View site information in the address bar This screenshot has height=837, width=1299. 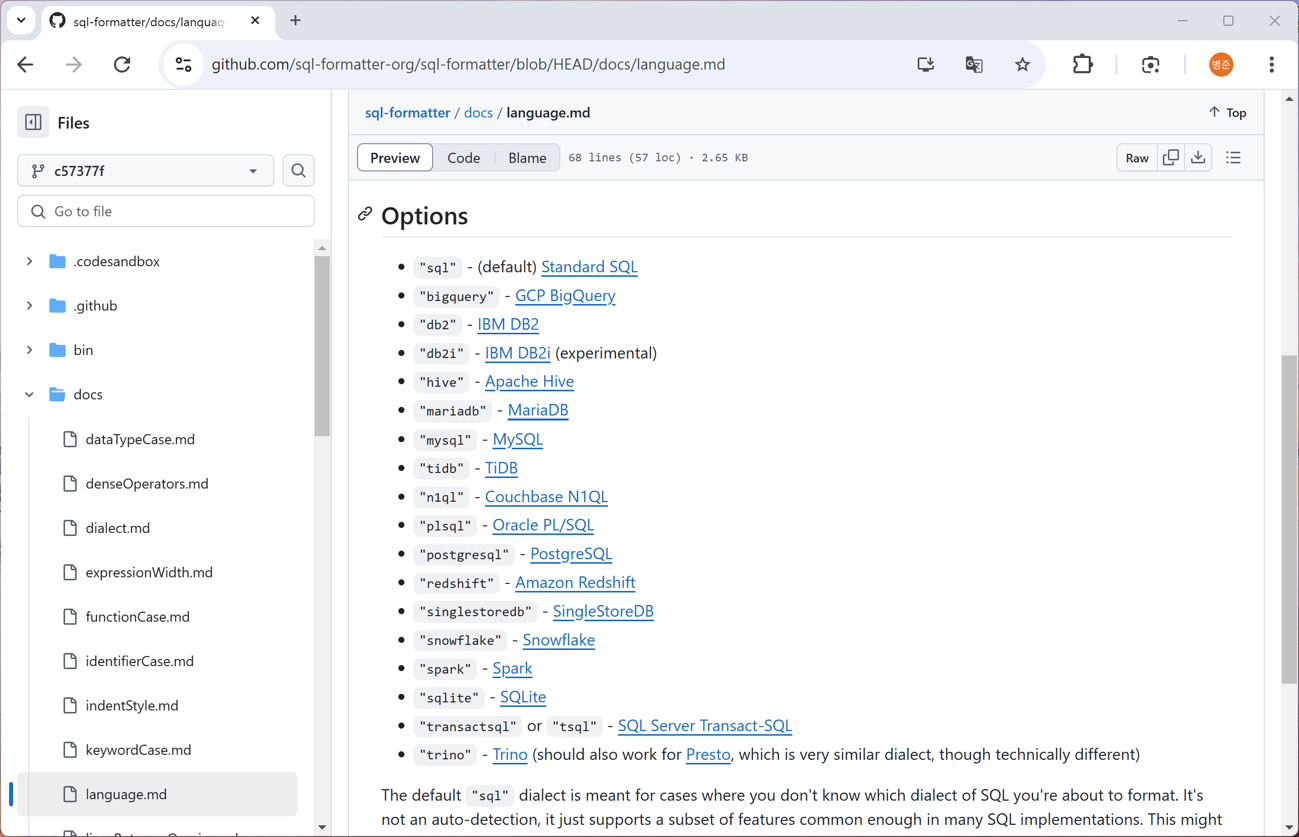(x=184, y=65)
